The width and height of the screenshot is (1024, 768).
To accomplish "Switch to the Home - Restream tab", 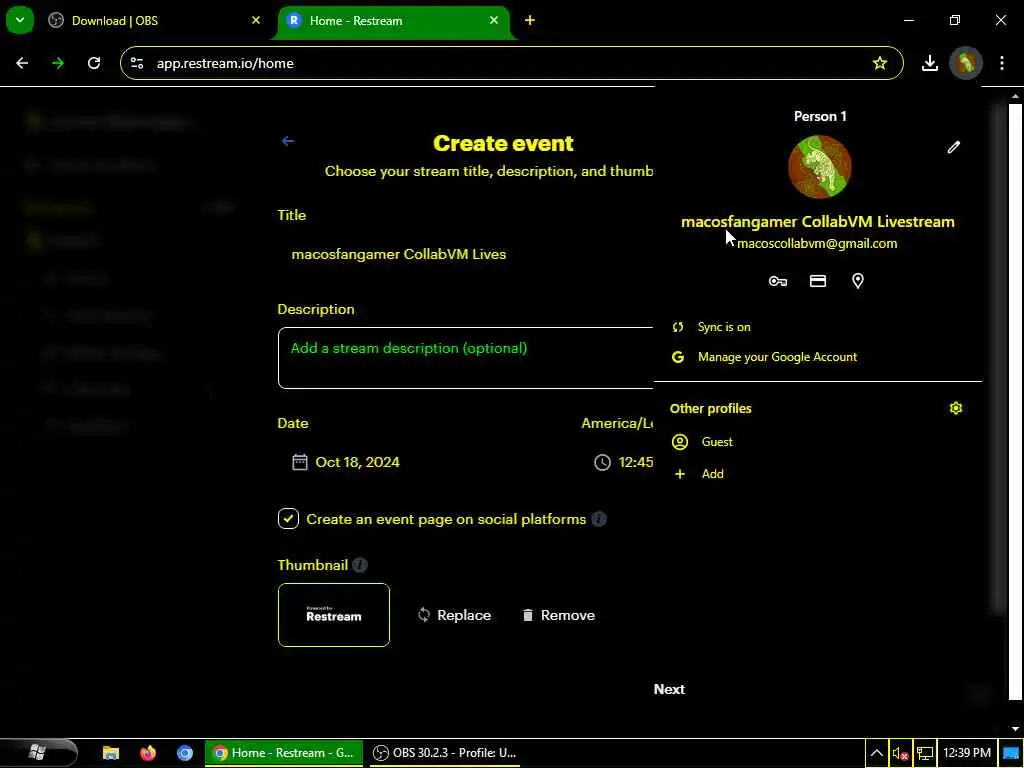I will pos(393,21).
